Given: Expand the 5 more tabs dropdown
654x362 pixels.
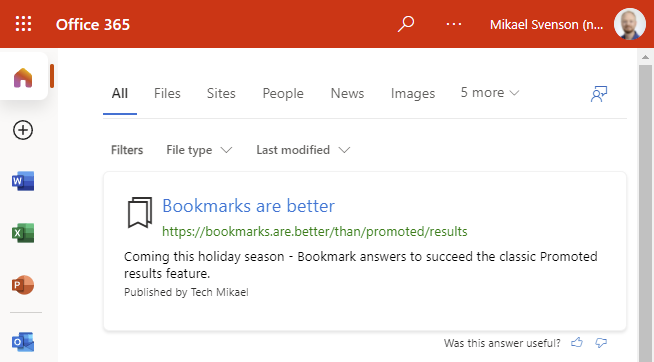Looking at the screenshot, I should click(490, 93).
